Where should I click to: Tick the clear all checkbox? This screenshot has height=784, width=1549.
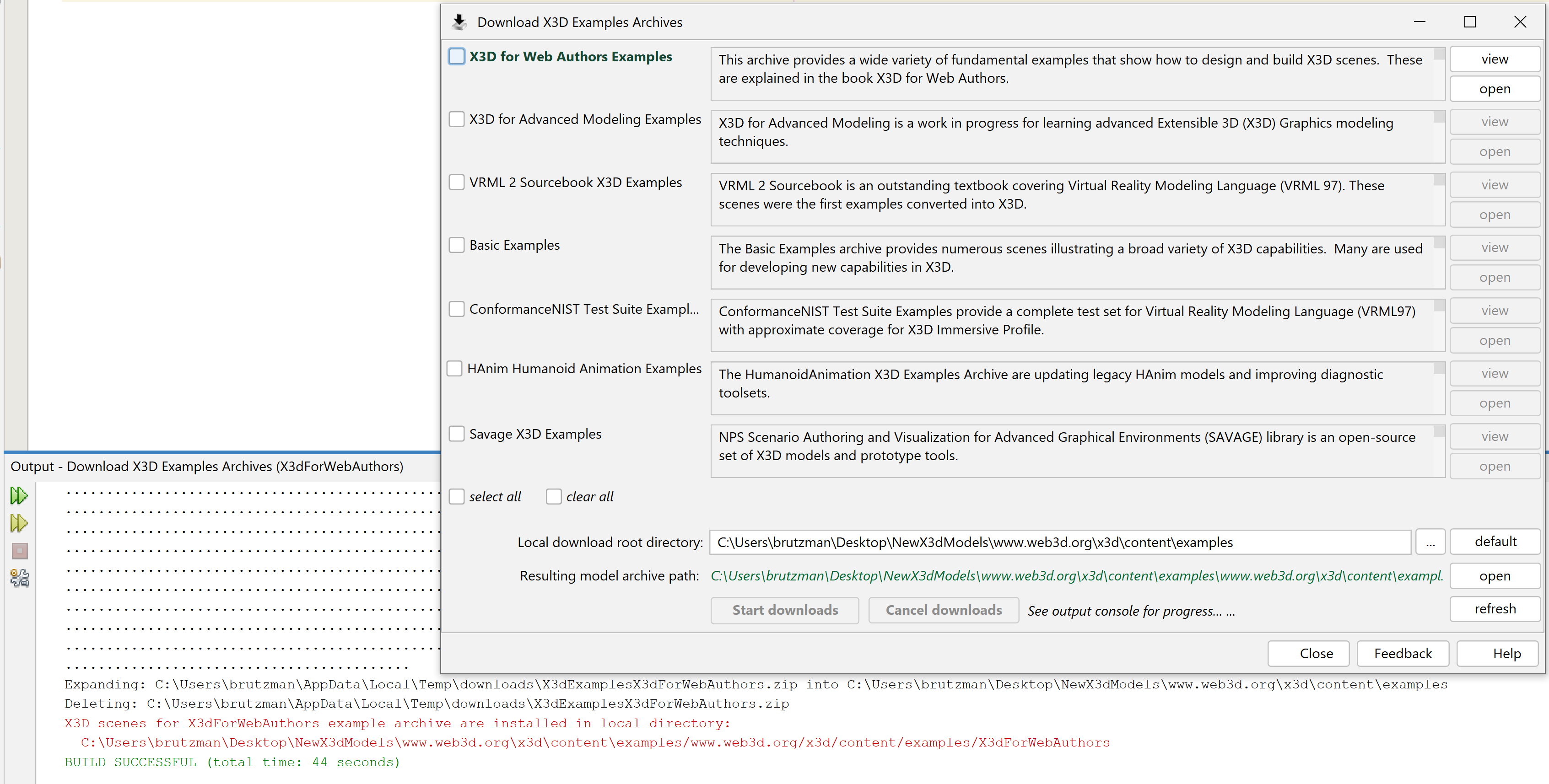[553, 497]
